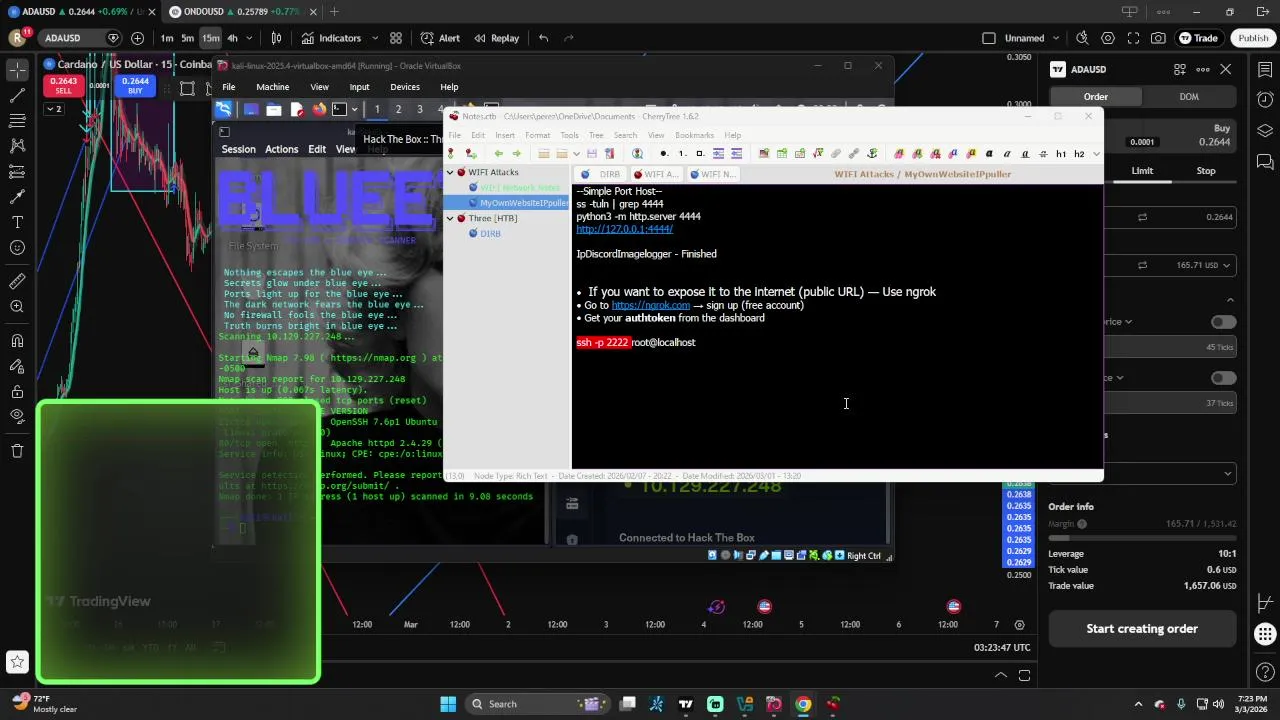
Task: Toggle the upper switch in order panel
Action: pos(1223,322)
